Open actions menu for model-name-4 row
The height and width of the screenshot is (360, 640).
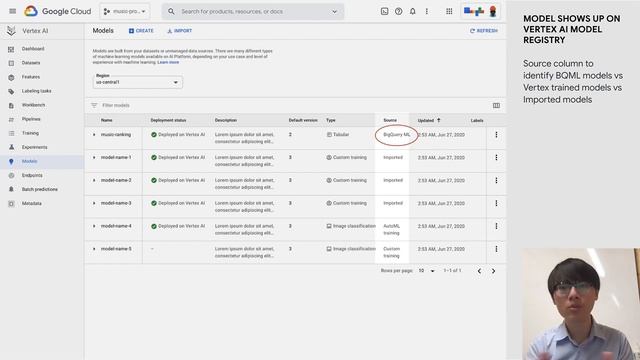(x=496, y=226)
